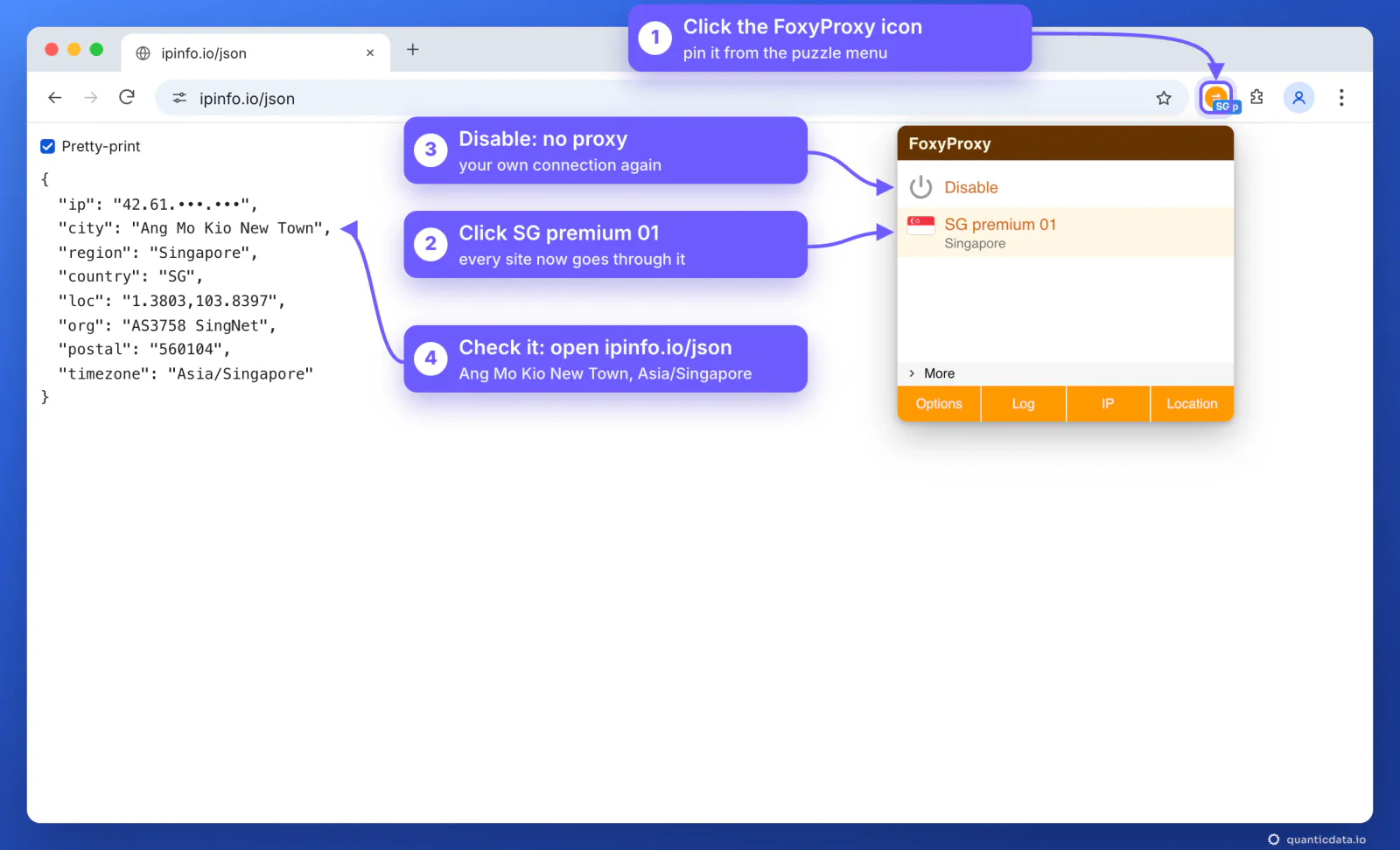
Task: Select the ipinfo.io/json tab
Action: pos(255,52)
